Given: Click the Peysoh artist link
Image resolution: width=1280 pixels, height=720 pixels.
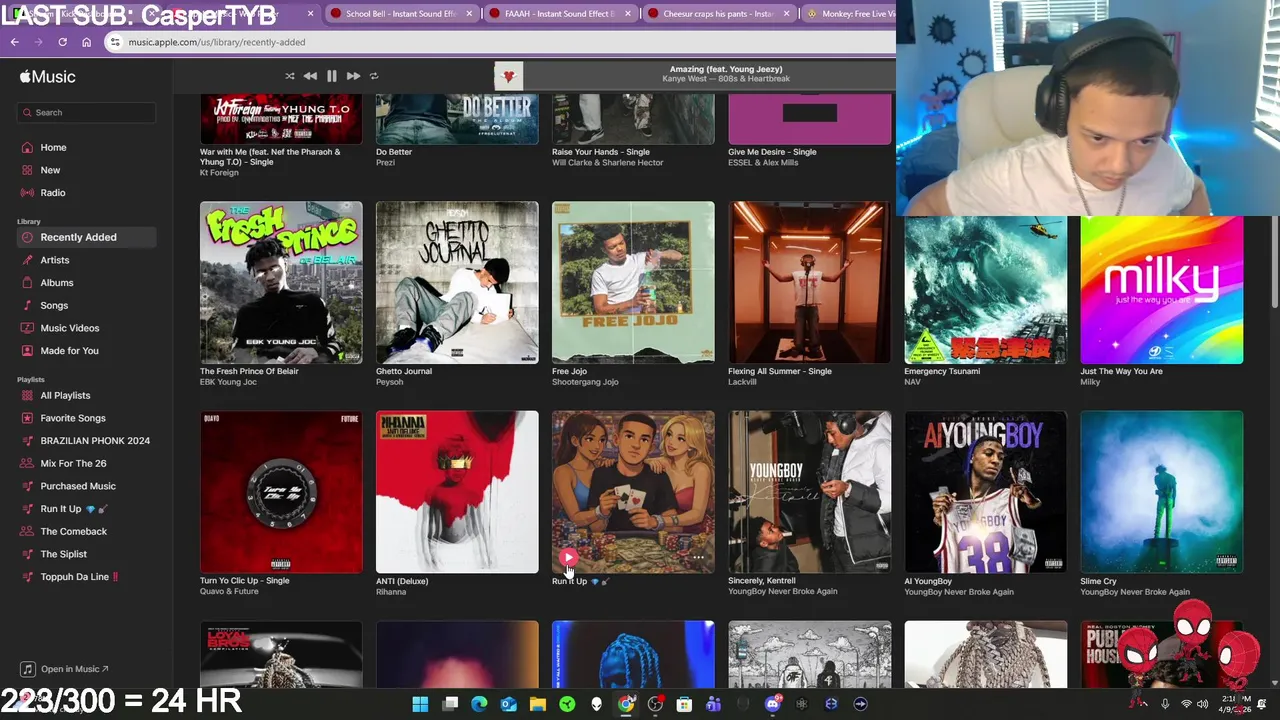Looking at the screenshot, I should [390, 382].
